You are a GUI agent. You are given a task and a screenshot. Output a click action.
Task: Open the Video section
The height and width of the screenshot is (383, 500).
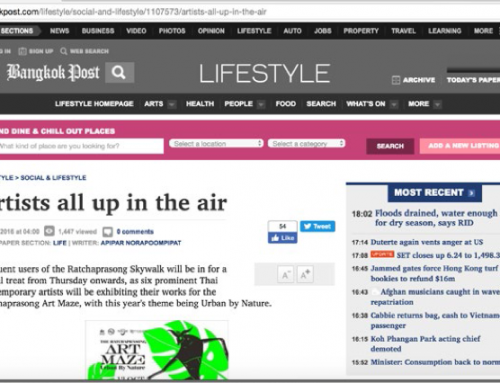(136, 31)
